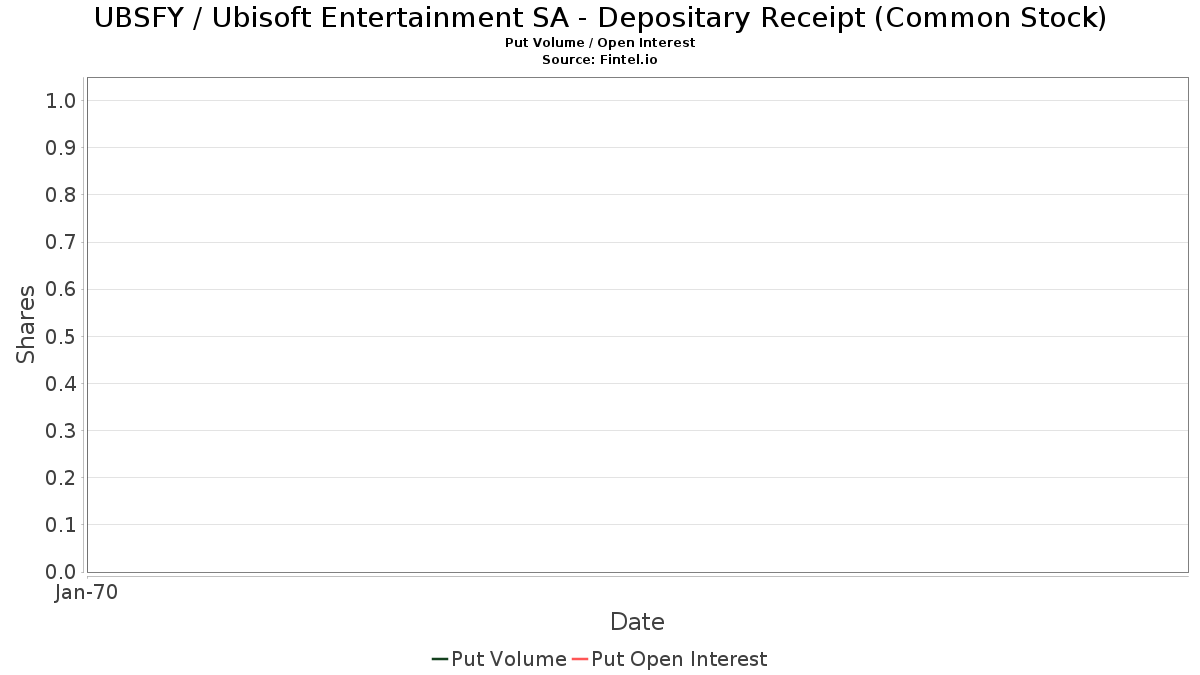Screen dimensions: 1200x675
Task: Toggle the Put Open Interest legend entry
Action: (678, 659)
